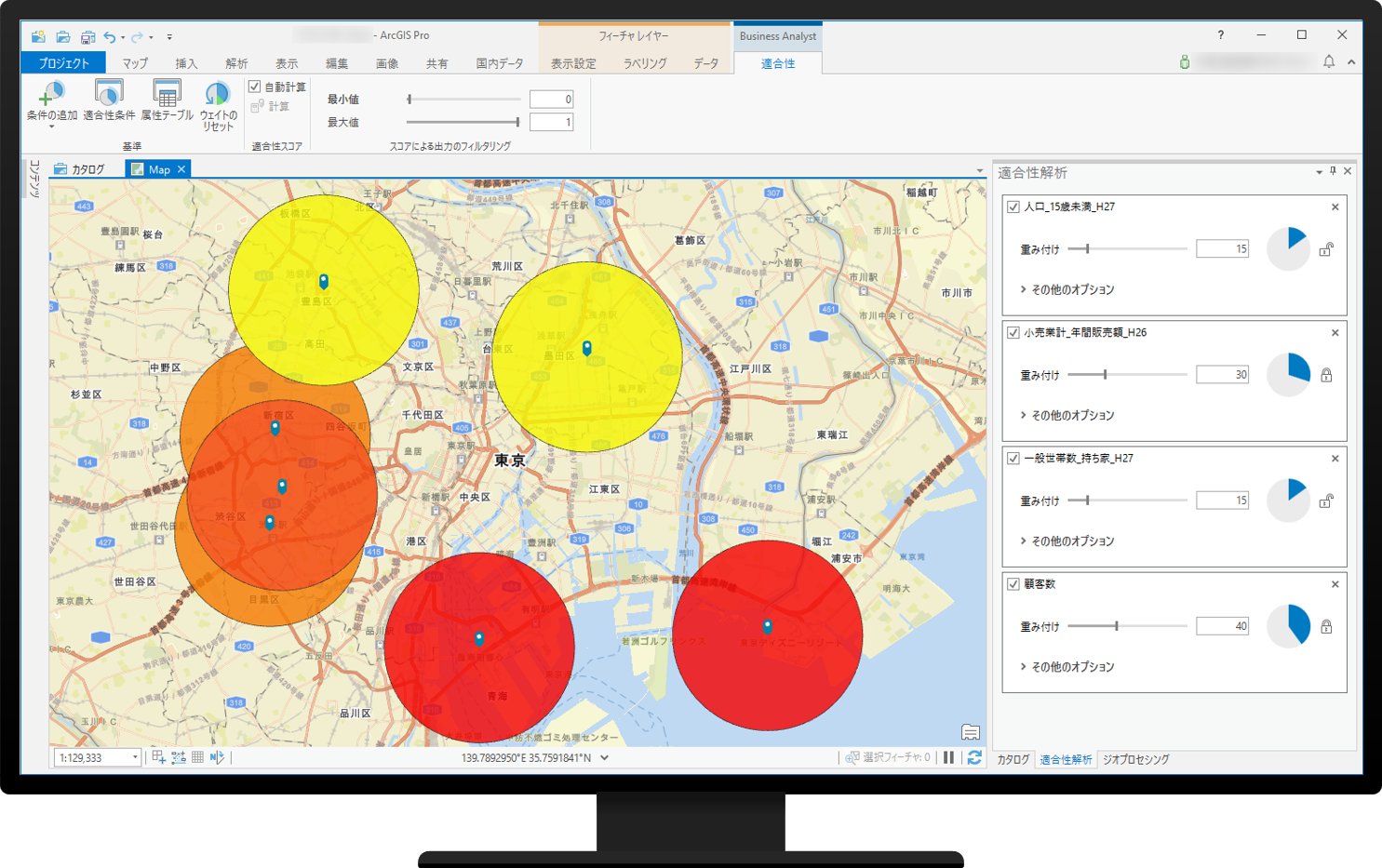This screenshot has height=868, width=1382.
Task: Click the blue pin marker in 新宿区
Action: point(275,428)
